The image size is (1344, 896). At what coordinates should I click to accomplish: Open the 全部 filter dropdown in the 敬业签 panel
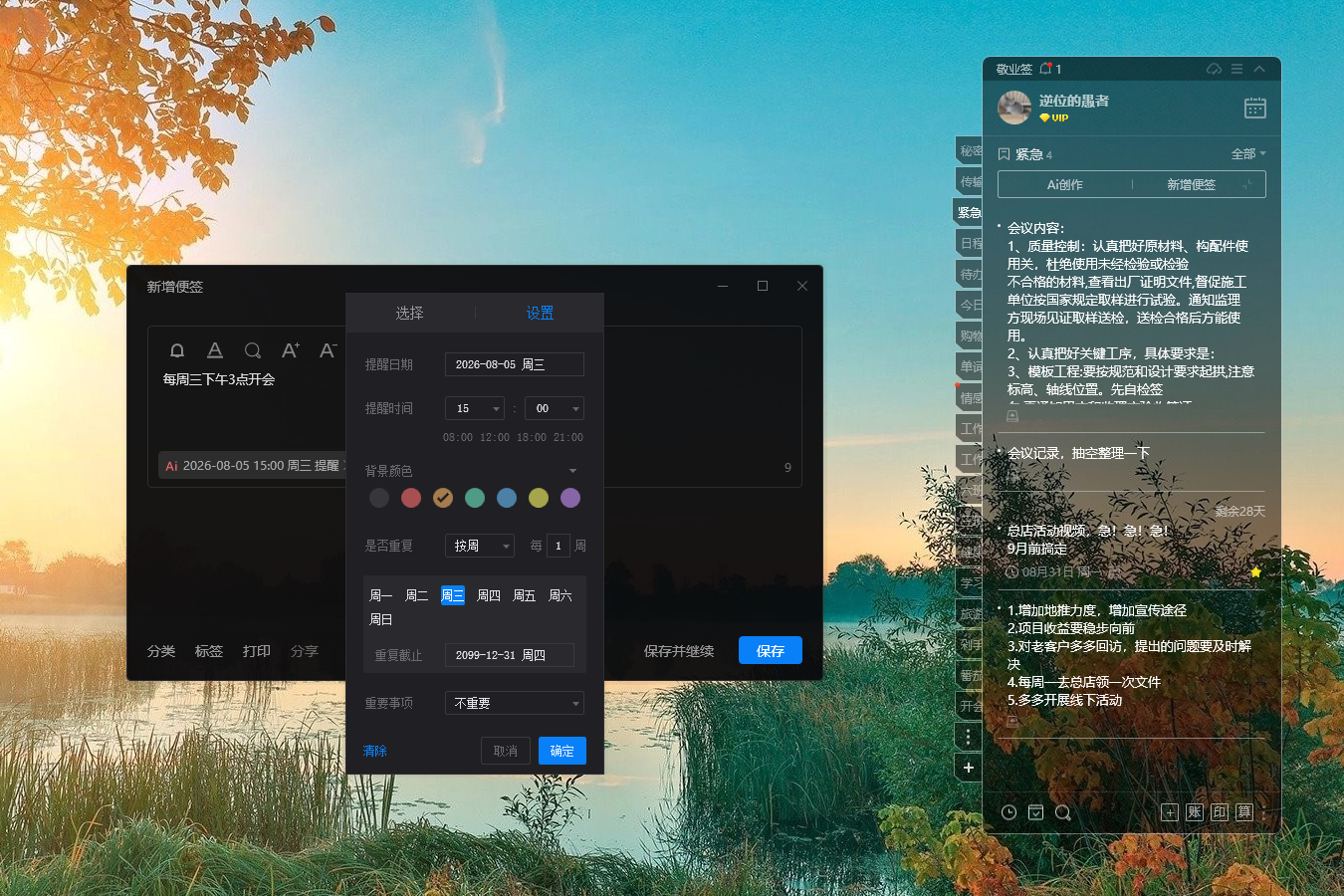tap(1248, 154)
